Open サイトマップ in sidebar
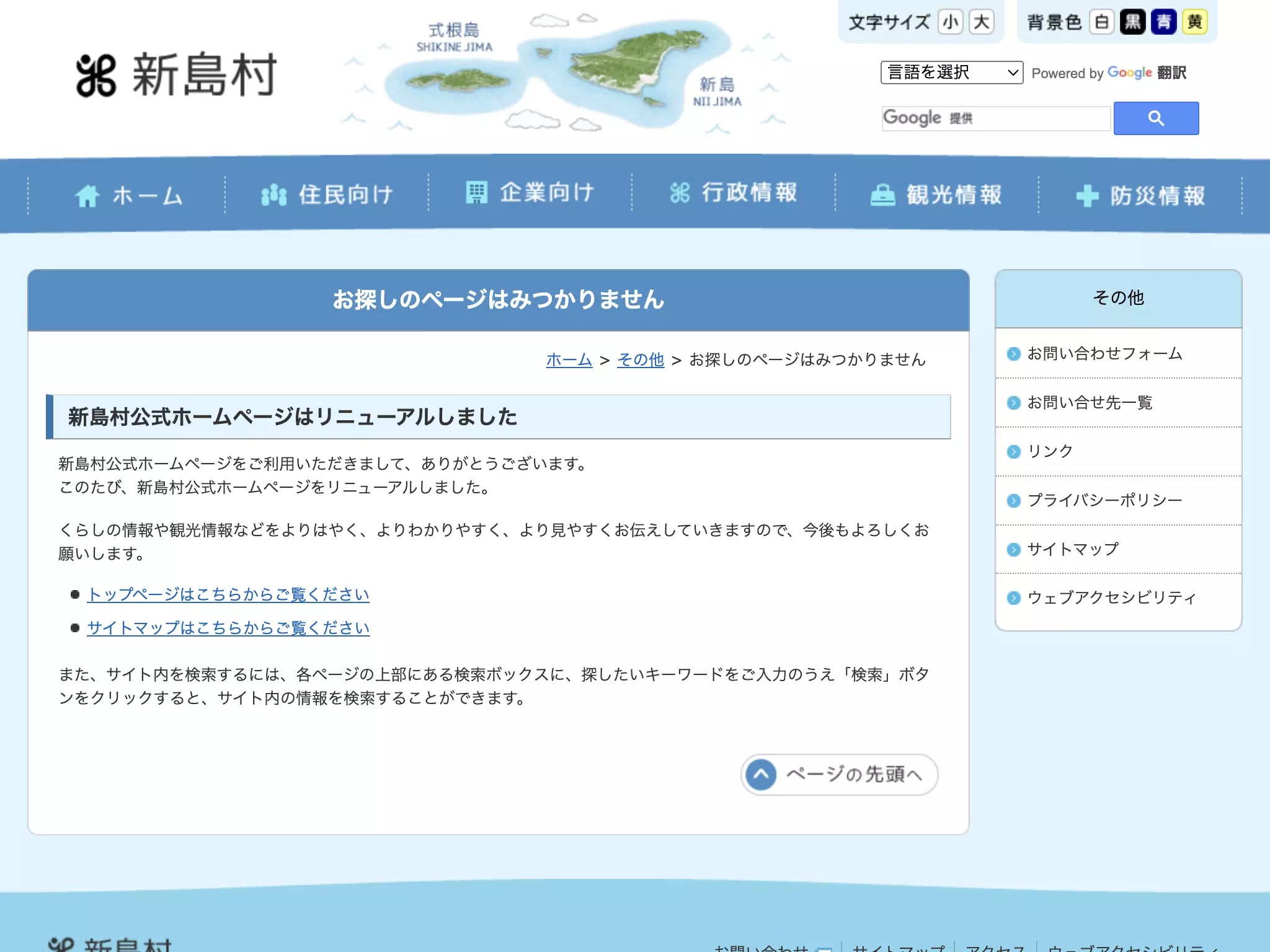The height and width of the screenshot is (952, 1270). pos(1118,549)
